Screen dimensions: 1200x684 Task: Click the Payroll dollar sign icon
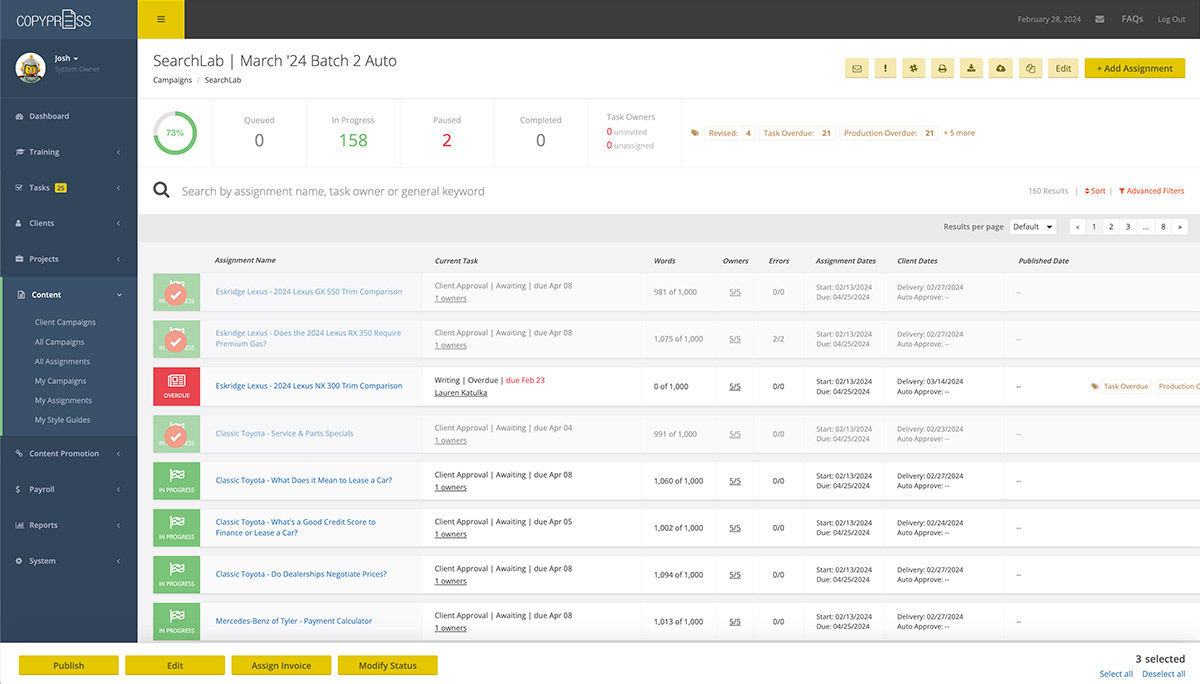[x=20, y=489]
